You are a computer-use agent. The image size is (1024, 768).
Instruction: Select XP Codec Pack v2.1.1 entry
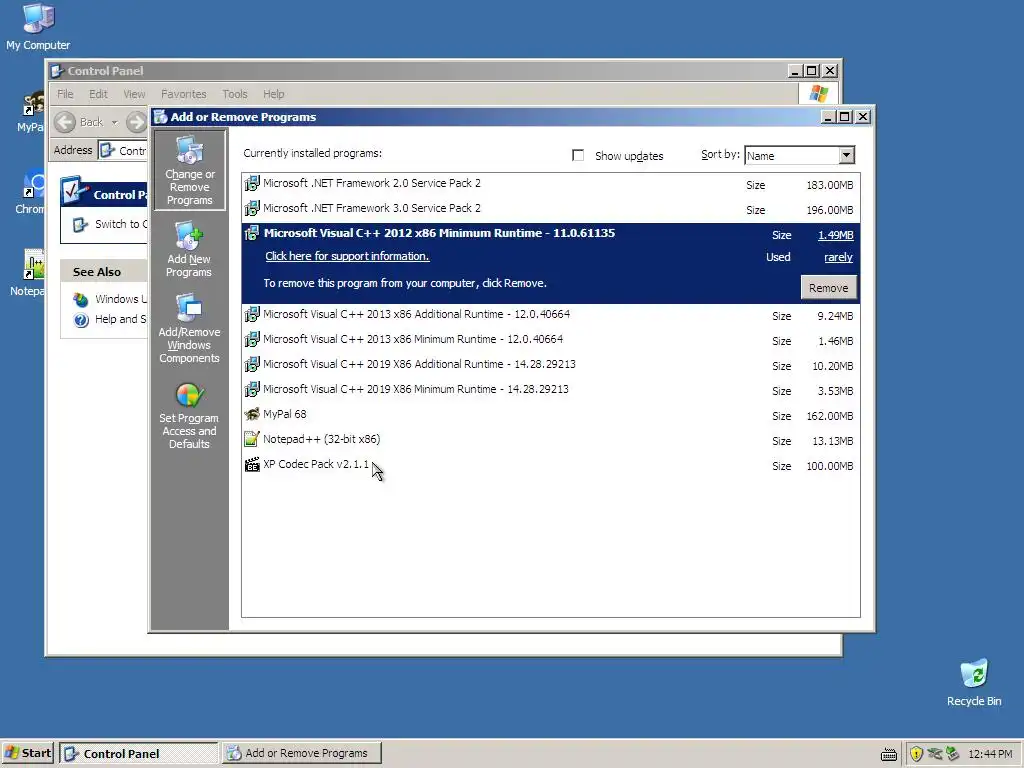coord(551,465)
